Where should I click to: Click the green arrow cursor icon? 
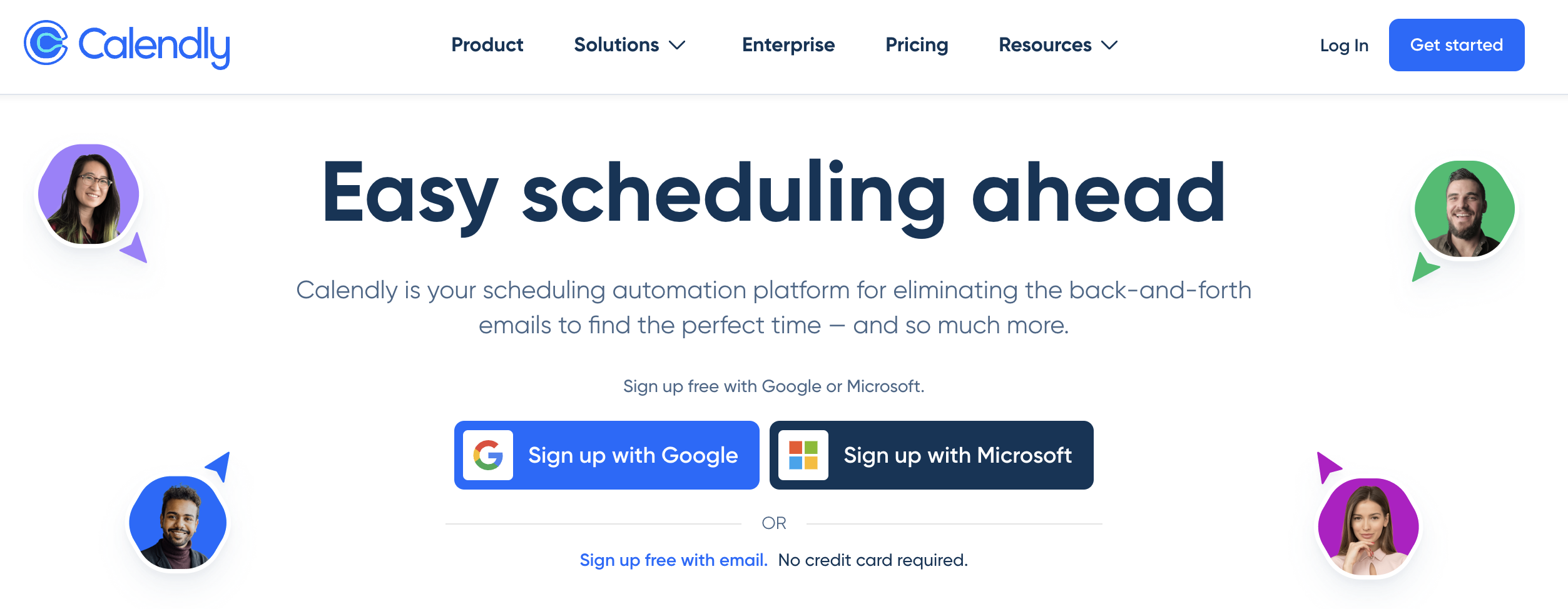1423,268
